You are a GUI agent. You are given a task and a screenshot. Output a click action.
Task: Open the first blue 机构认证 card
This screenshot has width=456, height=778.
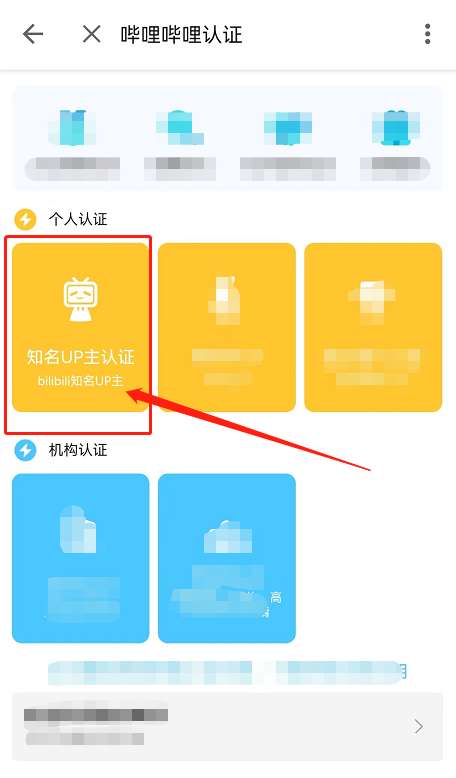coord(80,558)
